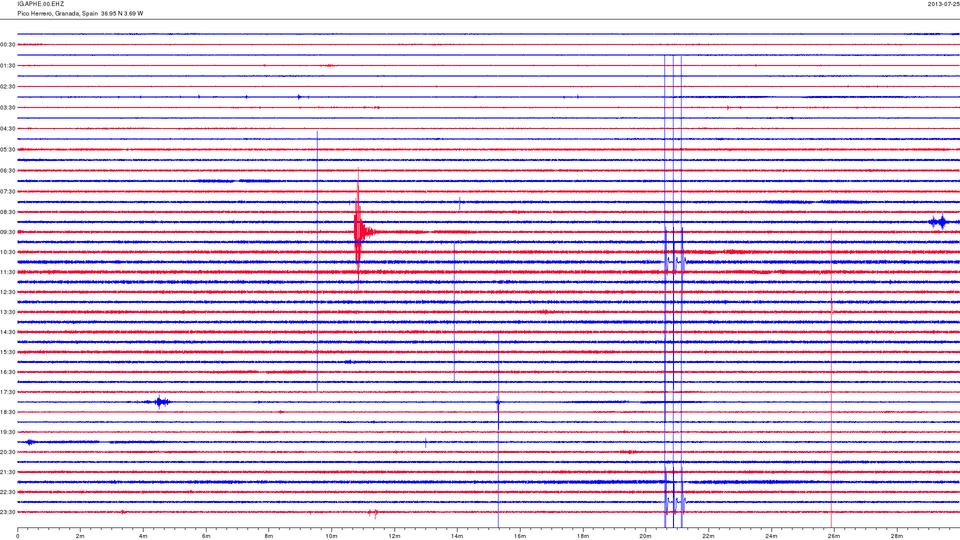The height and width of the screenshot is (540, 960).
Task: Select the 13:30 trace time label
Action: (x=8, y=312)
